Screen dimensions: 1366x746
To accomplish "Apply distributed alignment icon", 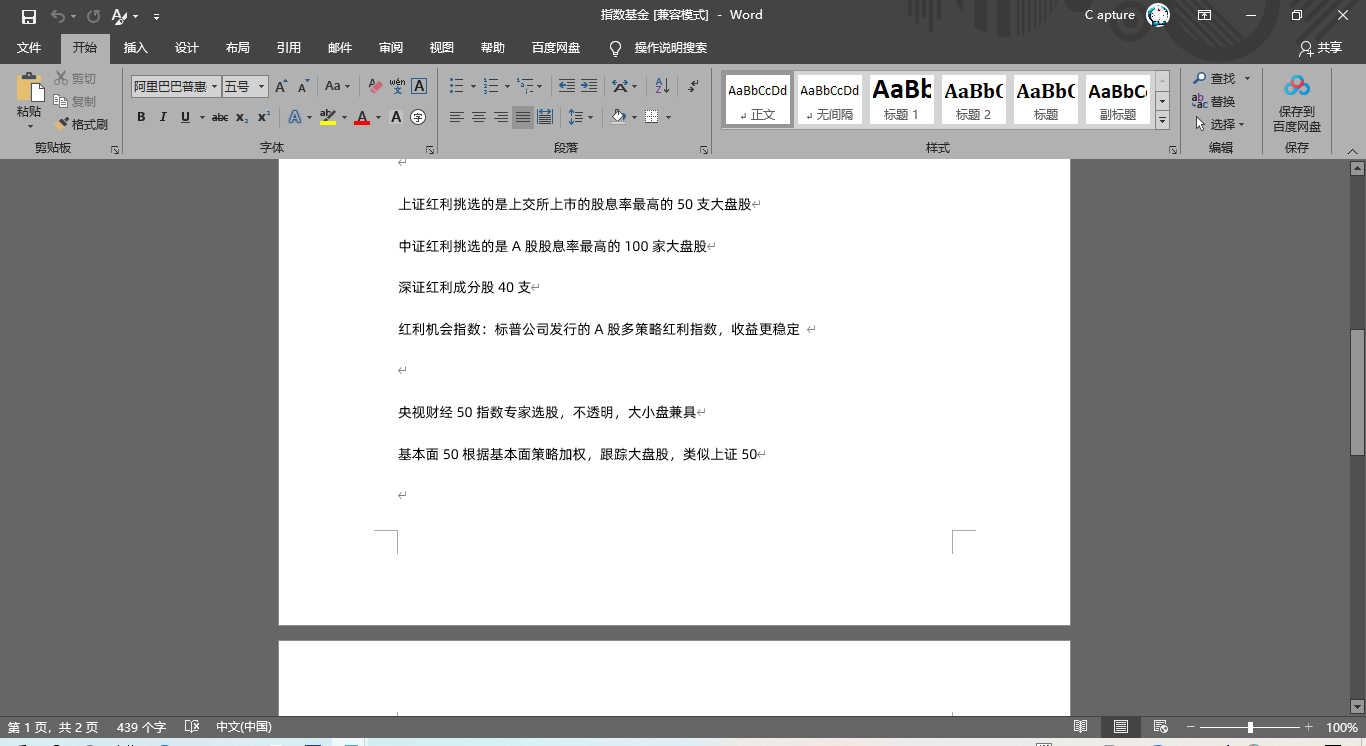I will tap(545, 117).
